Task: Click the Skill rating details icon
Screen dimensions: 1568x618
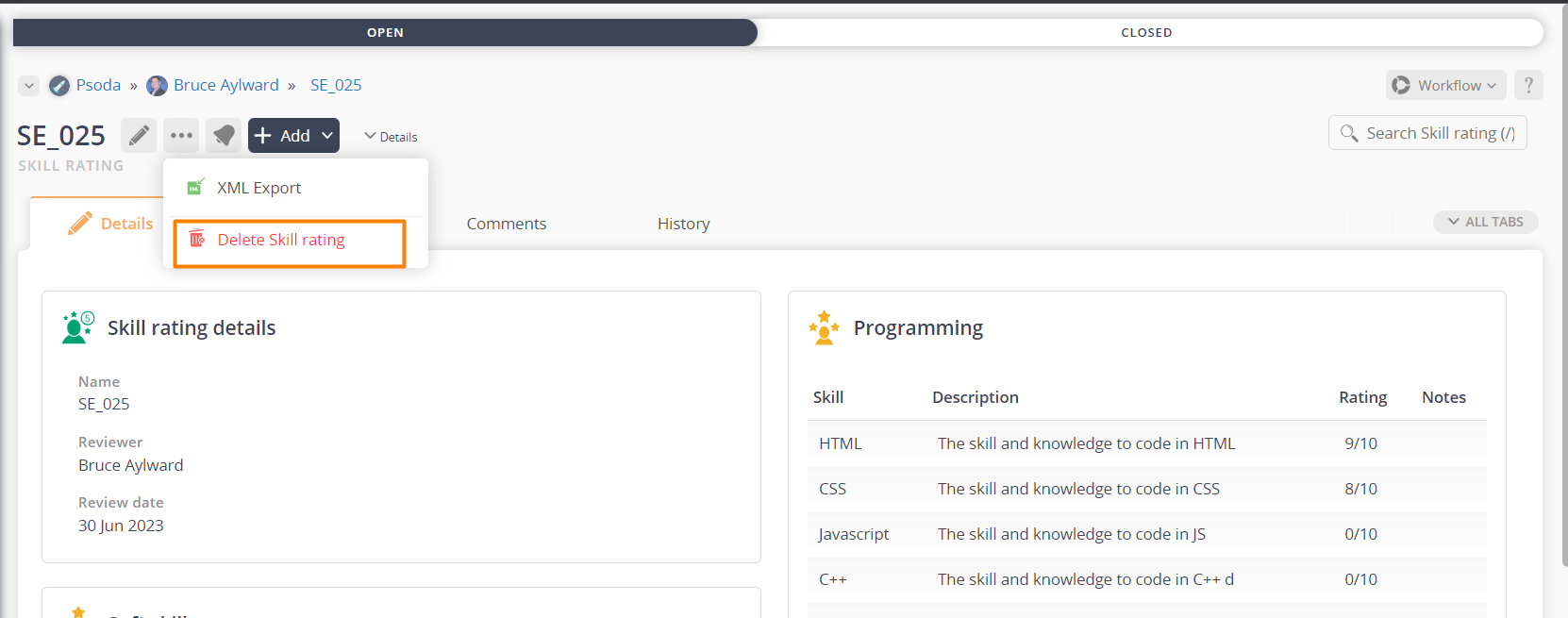Action: point(78,327)
